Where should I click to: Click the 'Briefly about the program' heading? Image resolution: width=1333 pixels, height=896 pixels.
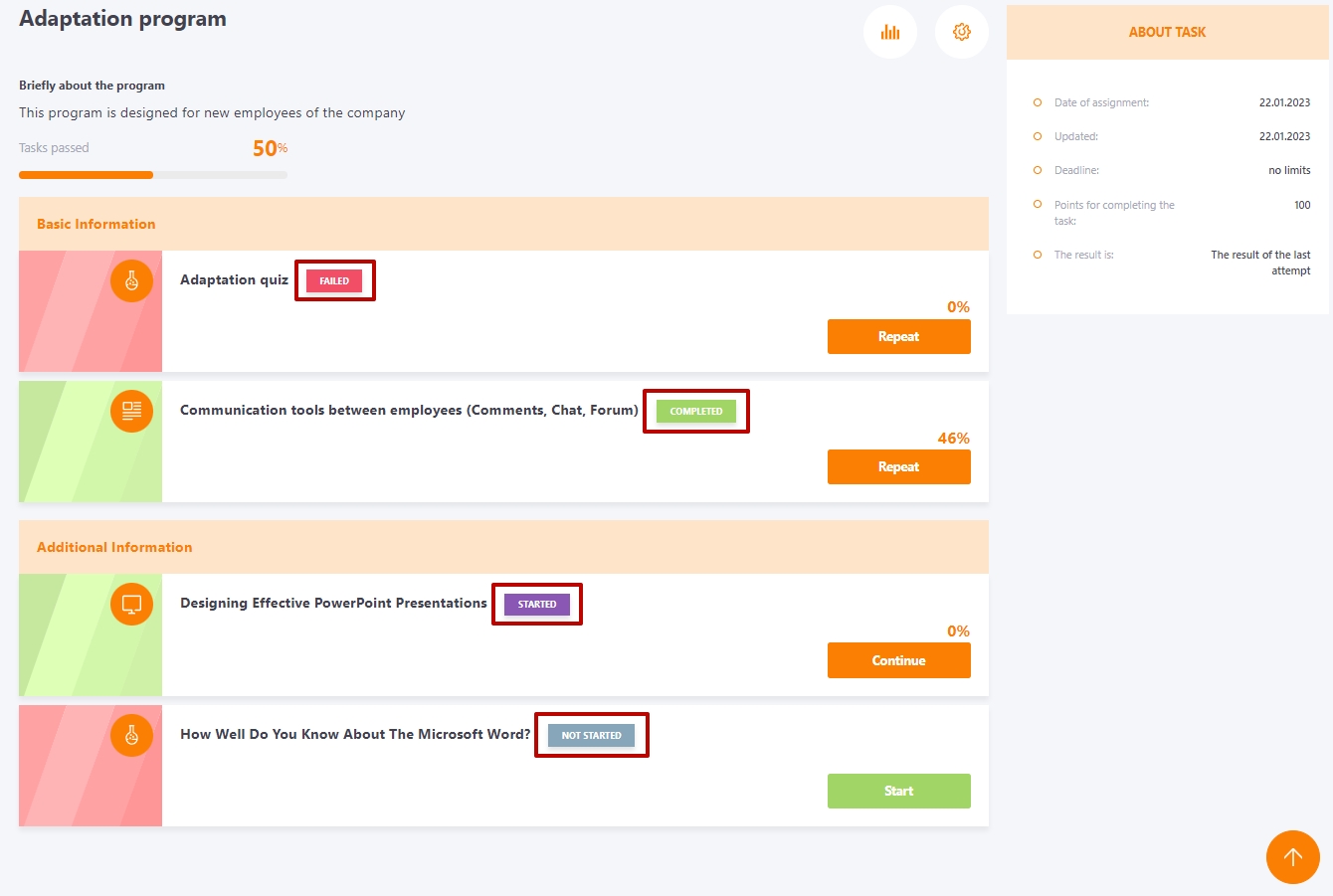pyautogui.click(x=92, y=86)
